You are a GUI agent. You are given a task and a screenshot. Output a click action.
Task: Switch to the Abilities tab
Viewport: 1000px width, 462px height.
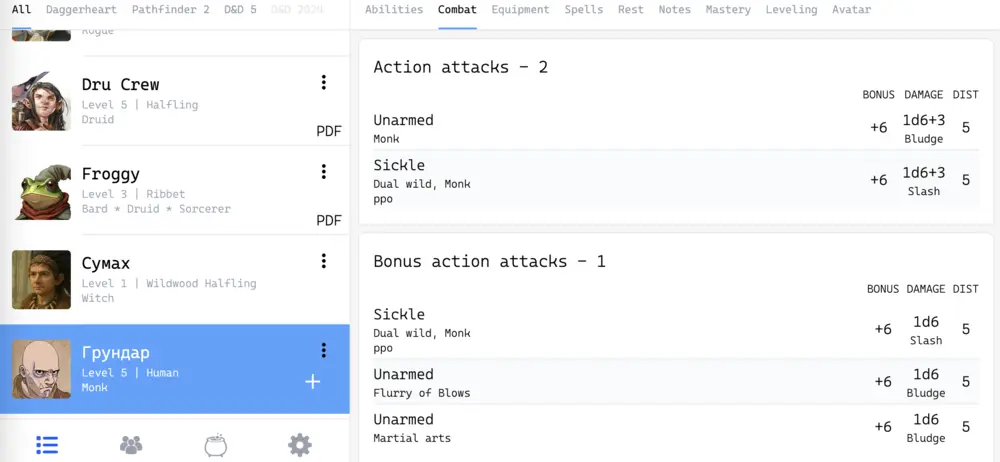point(394,10)
